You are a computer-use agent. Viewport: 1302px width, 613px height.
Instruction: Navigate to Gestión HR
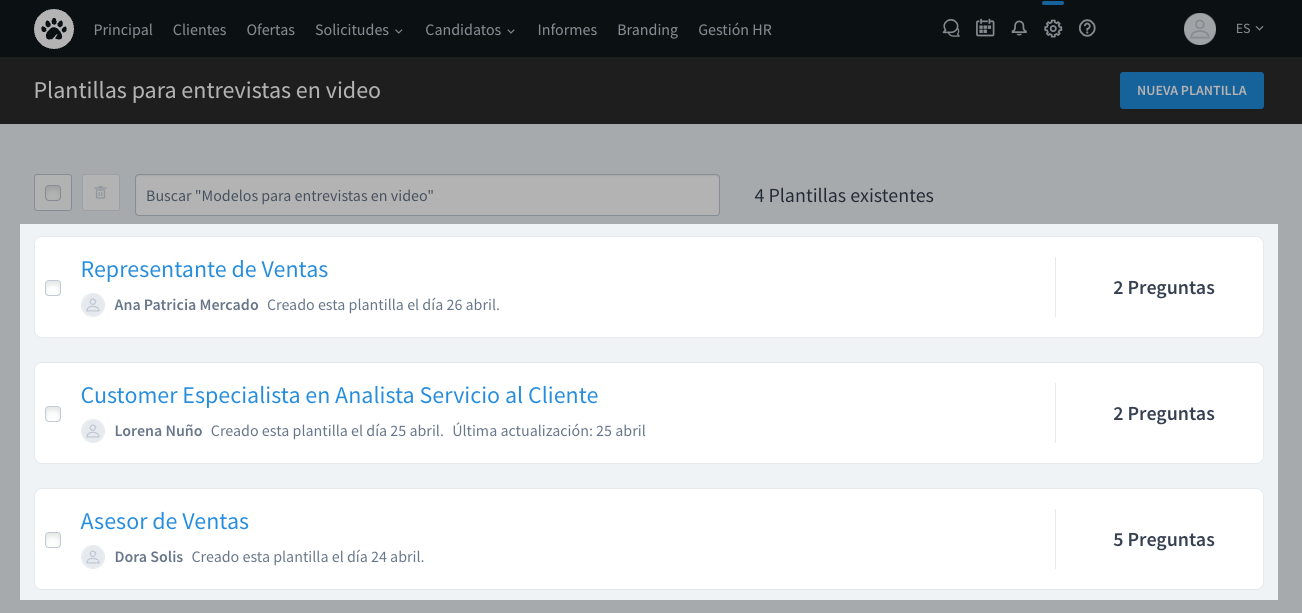click(x=734, y=30)
